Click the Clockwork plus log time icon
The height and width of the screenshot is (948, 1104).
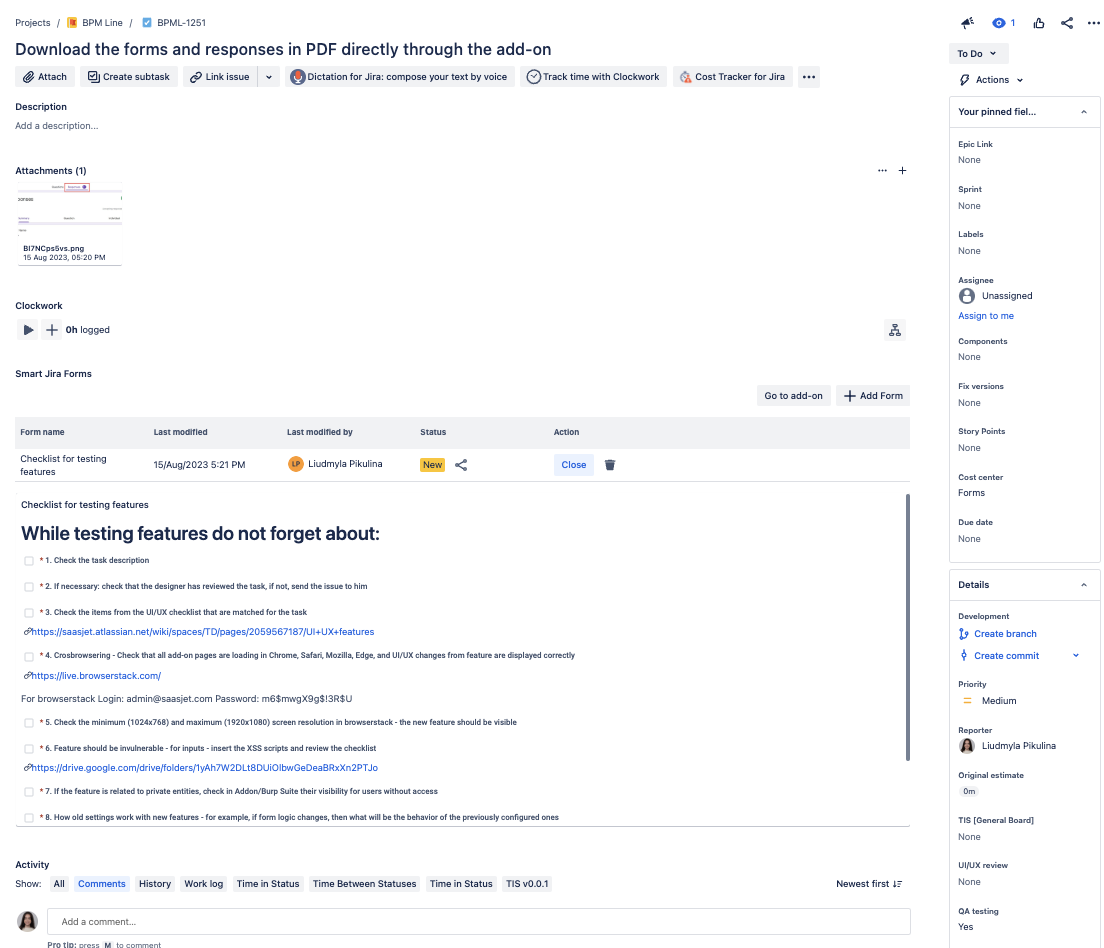point(51,330)
